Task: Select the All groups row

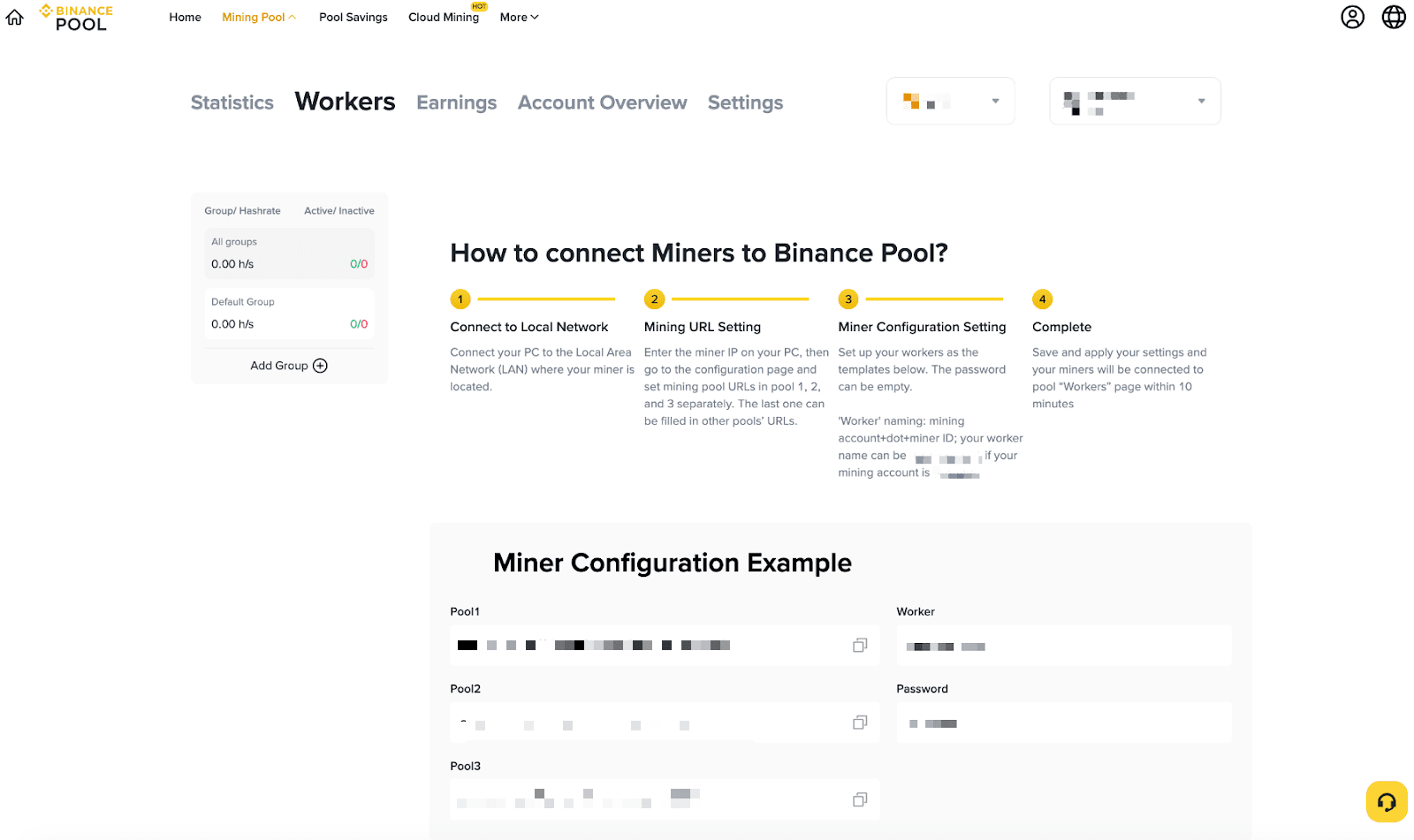Action: click(x=290, y=254)
